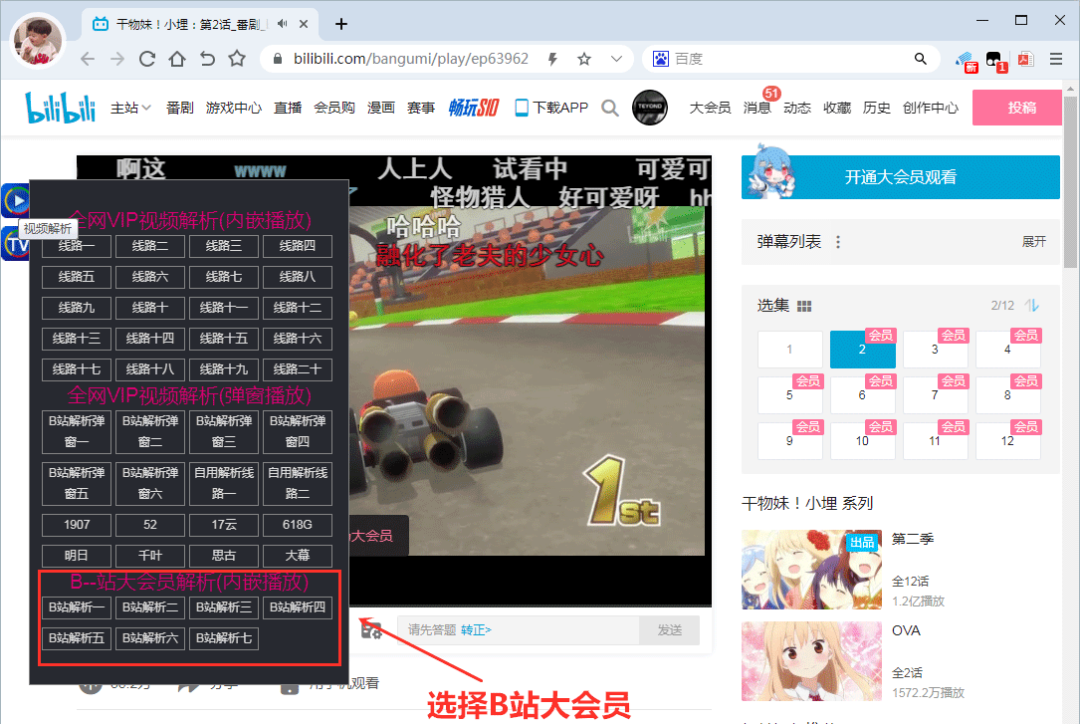Open the OVA series thumbnail
Screen dimensions: 1080x724
tap(811, 661)
